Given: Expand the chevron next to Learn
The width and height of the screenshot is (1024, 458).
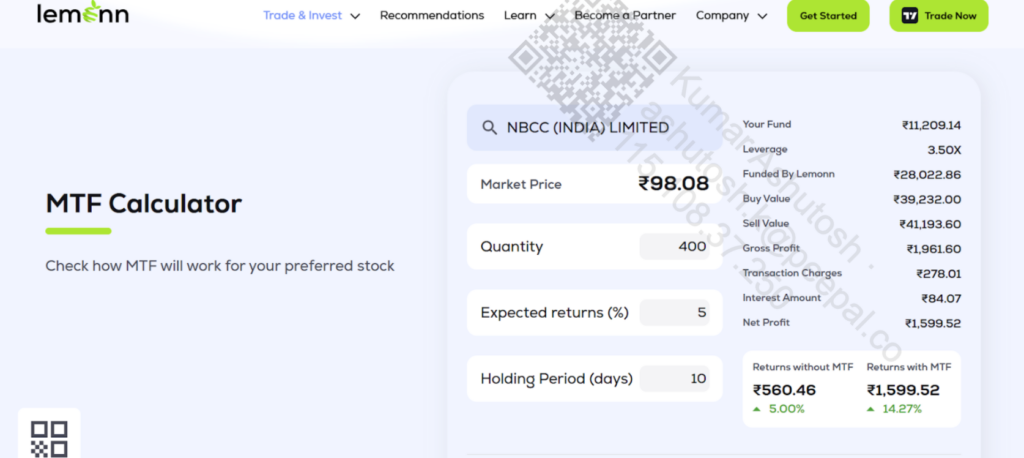Looking at the screenshot, I should 550,16.
